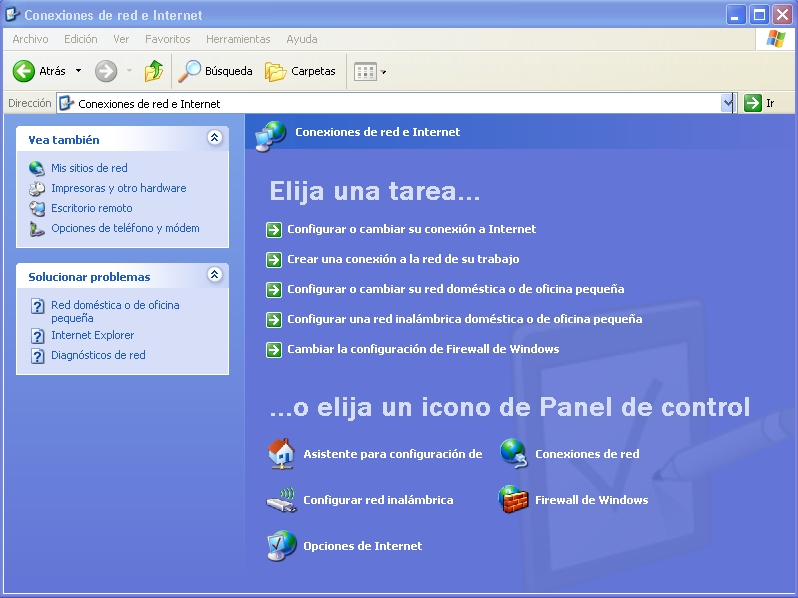This screenshot has width=798, height=598.
Task: Click inside the Dirección address field
Action: (x=394, y=103)
